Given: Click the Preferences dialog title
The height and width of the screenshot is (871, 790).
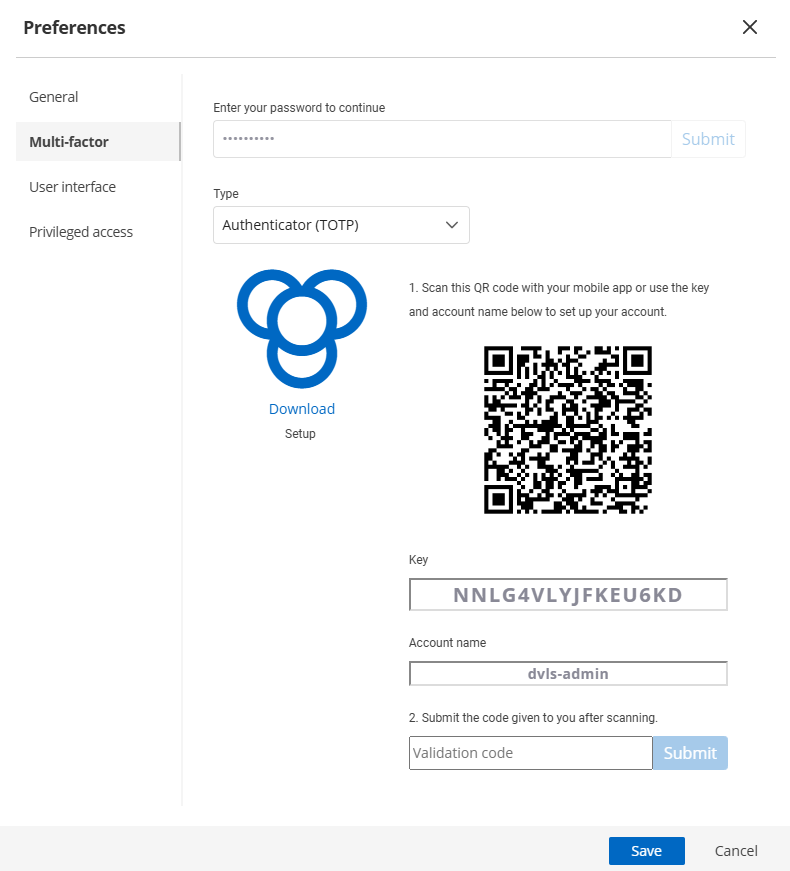Looking at the screenshot, I should click(75, 27).
